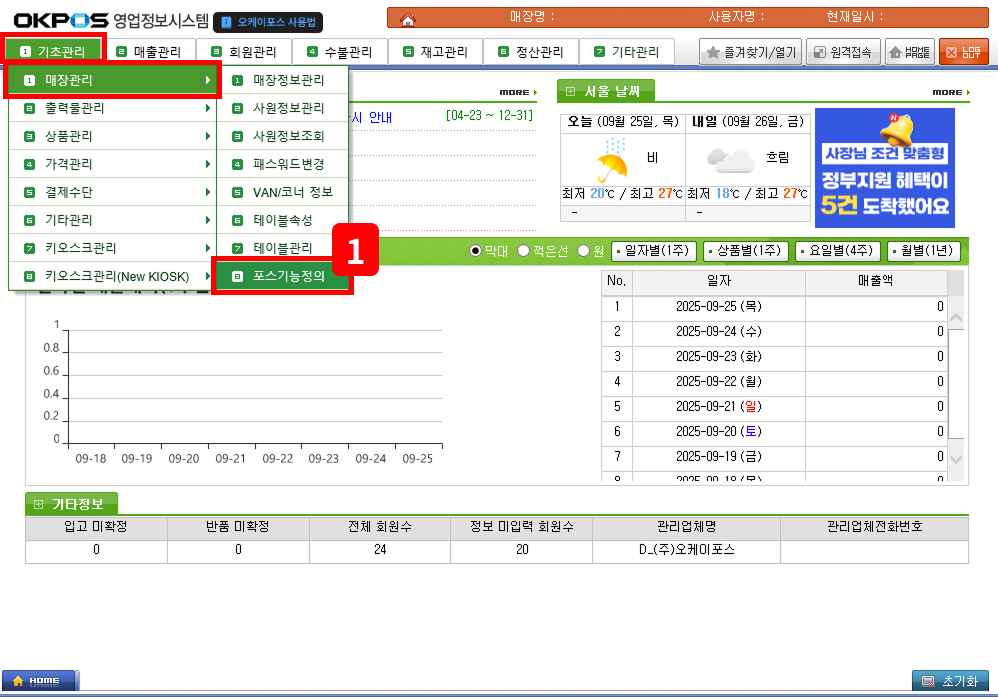Select the 꺽은선 line chart radio button

click(x=523, y=251)
